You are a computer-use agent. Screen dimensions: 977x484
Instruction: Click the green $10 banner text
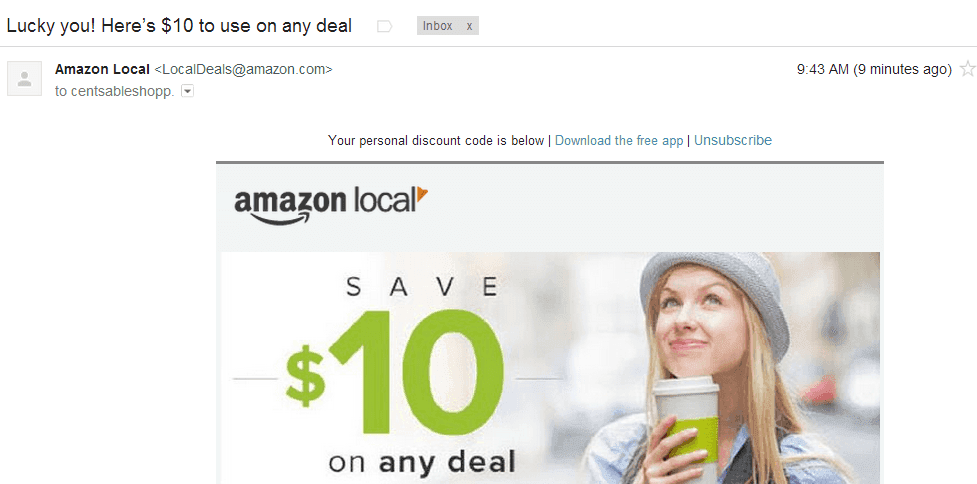coord(394,372)
